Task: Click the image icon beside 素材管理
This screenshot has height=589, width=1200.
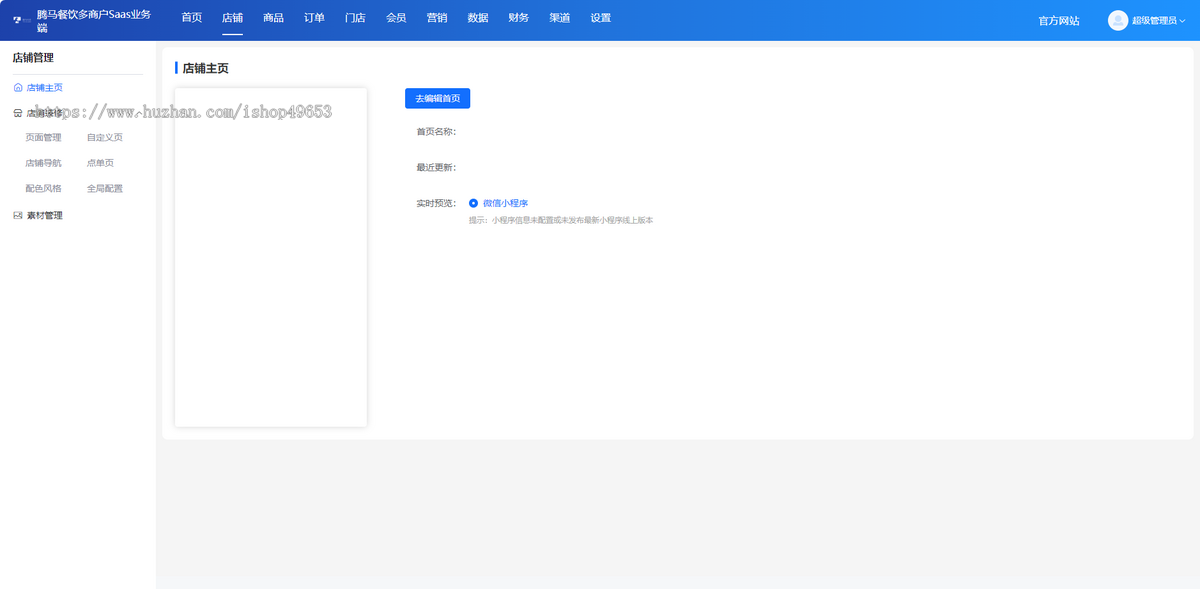Action: [x=18, y=215]
